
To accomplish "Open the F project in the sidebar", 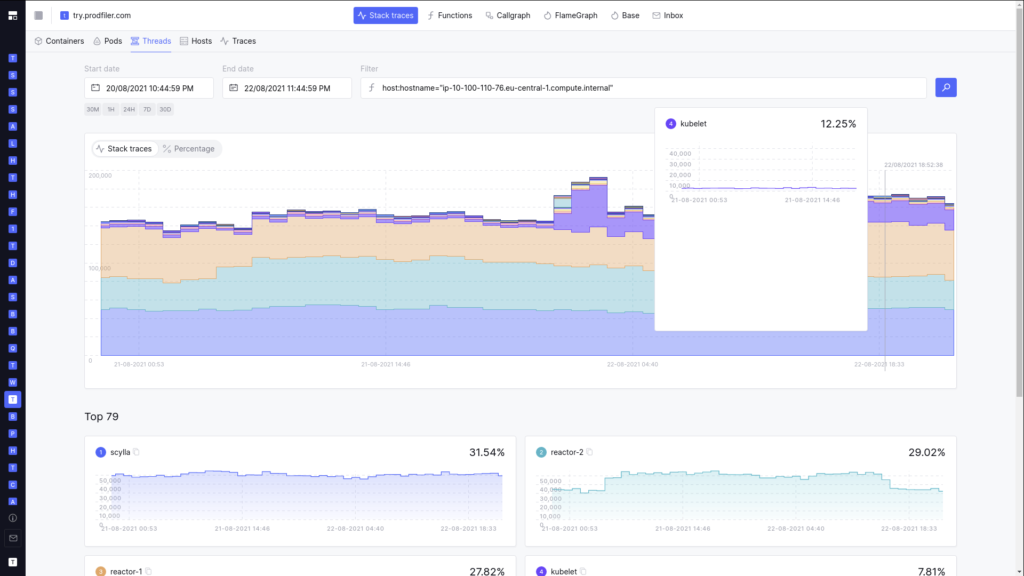I will (x=12, y=212).
